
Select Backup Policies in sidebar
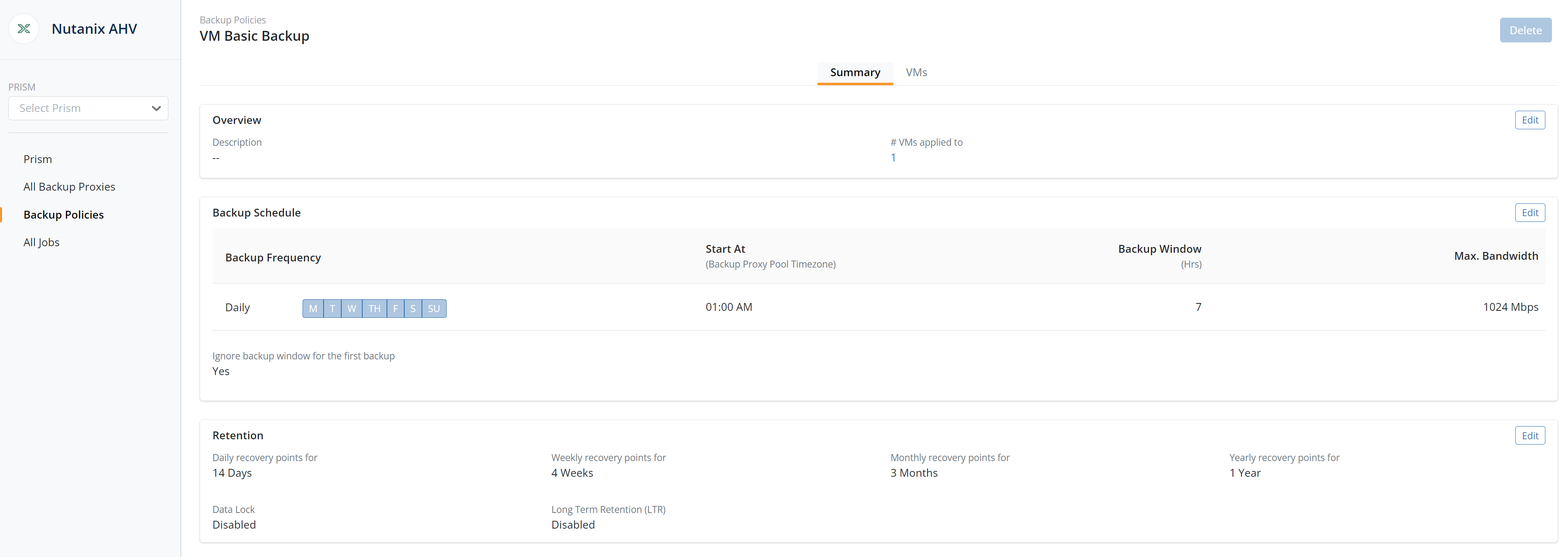(63, 215)
